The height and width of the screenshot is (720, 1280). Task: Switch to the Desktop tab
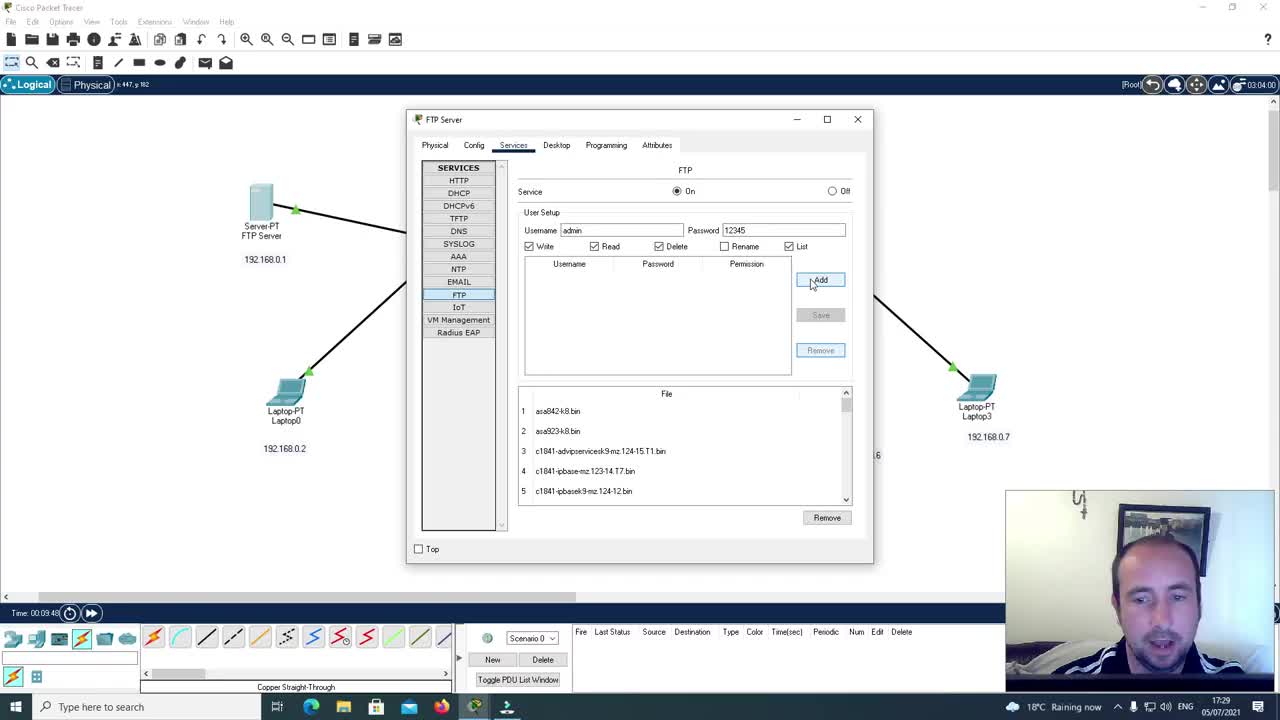(x=556, y=145)
